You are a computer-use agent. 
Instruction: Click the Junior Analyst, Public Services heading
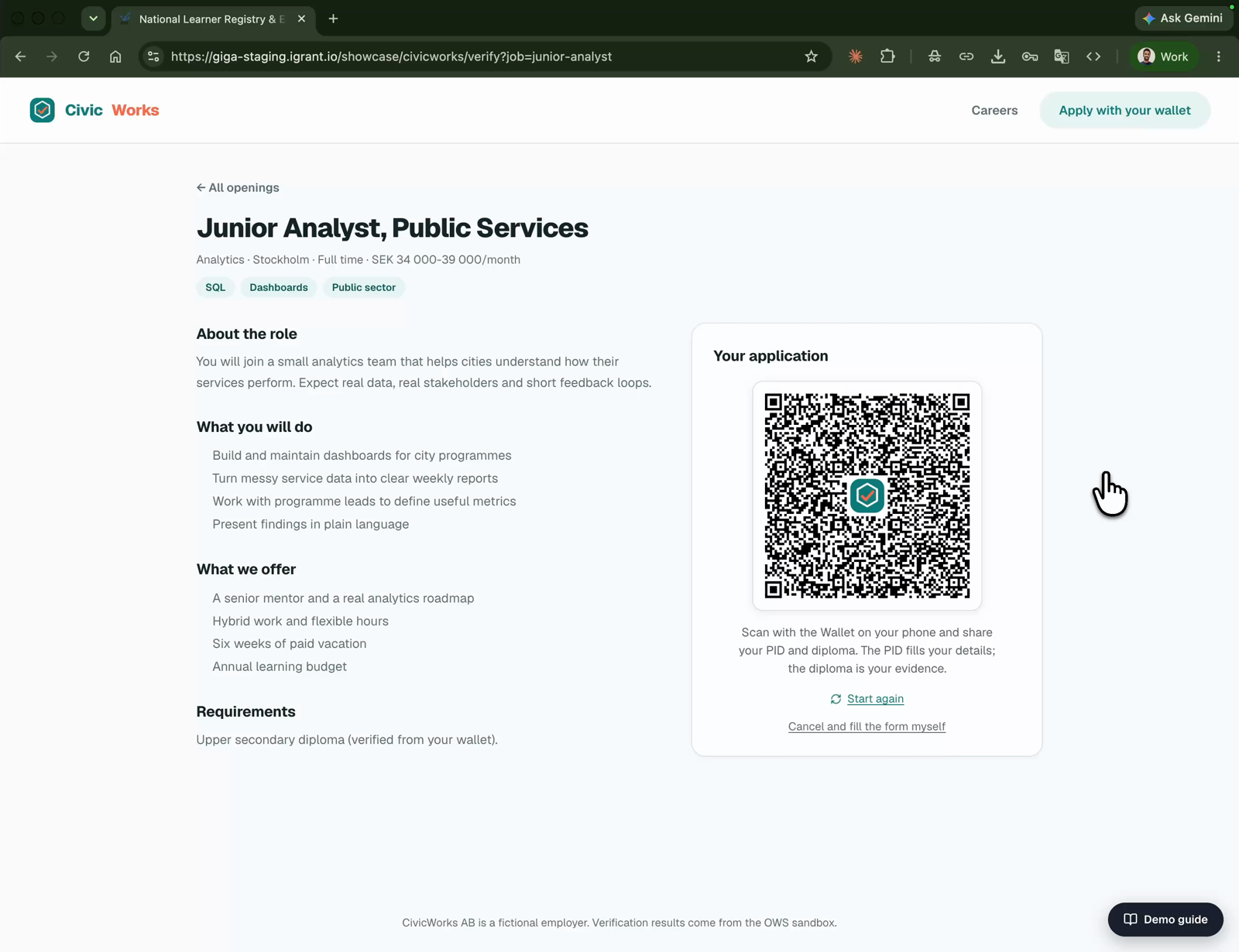pyautogui.click(x=393, y=228)
